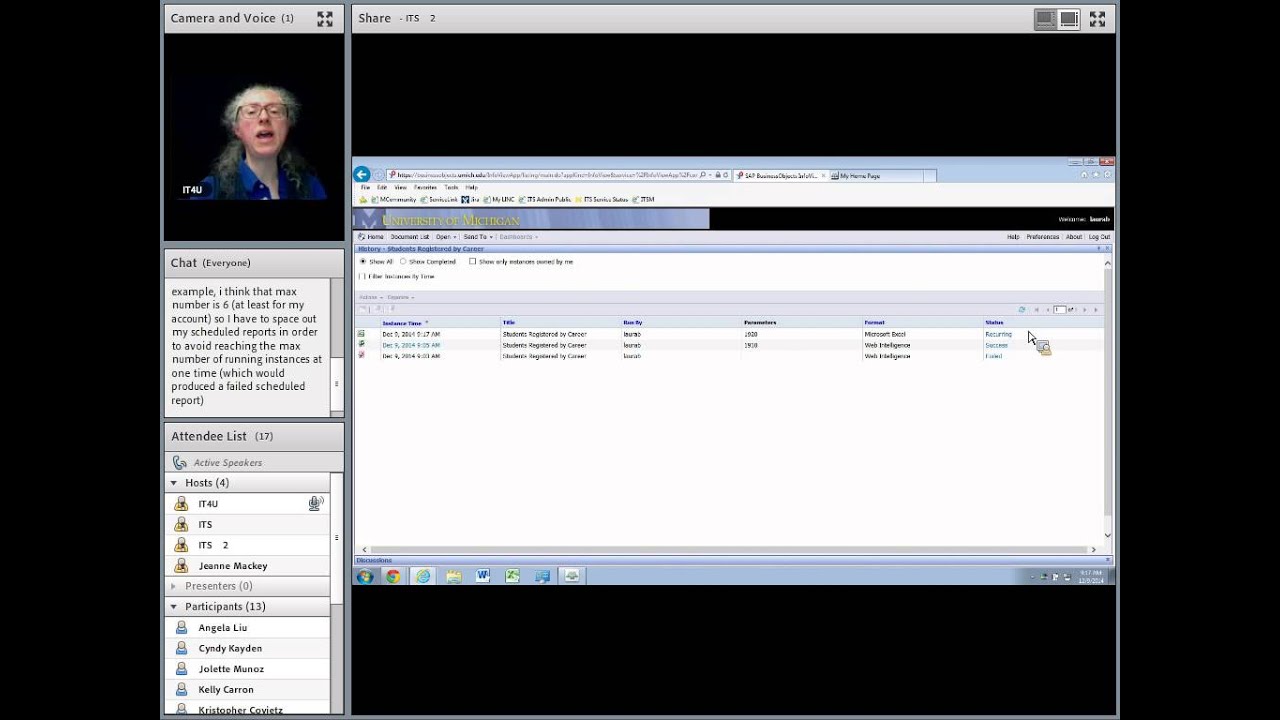This screenshot has height=720, width=1280.
Task: Click the Success status link
Action: tap(996, 345)
